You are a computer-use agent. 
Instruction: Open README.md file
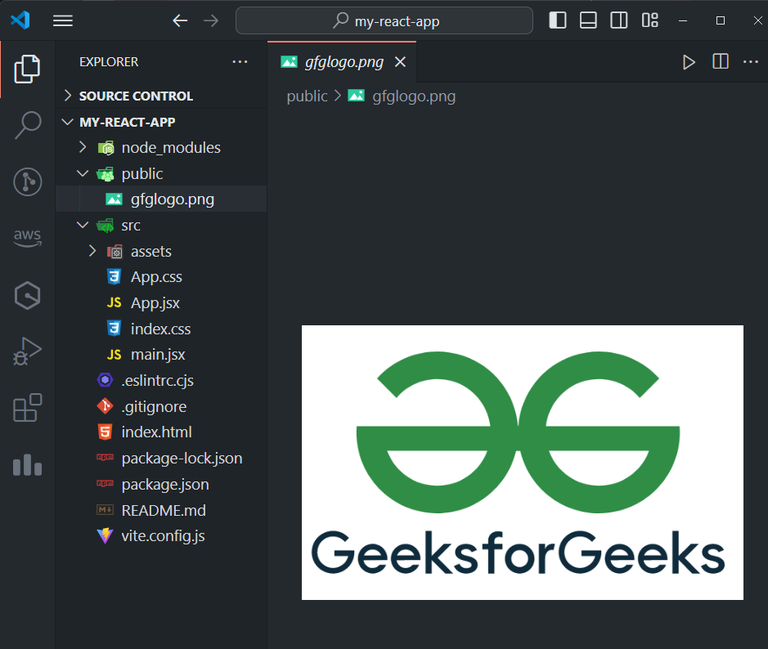[161, 510]
